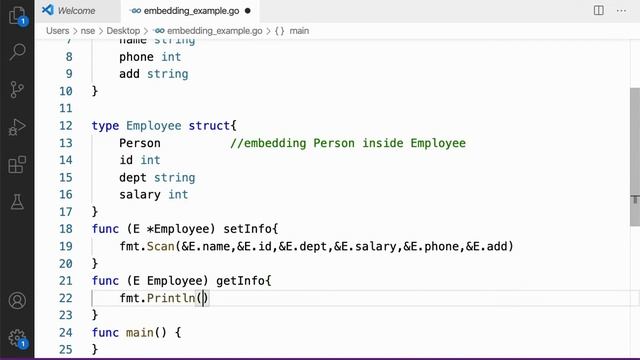Click the id field on line 14
Viewport: 640px width, 360px height.
126,160
